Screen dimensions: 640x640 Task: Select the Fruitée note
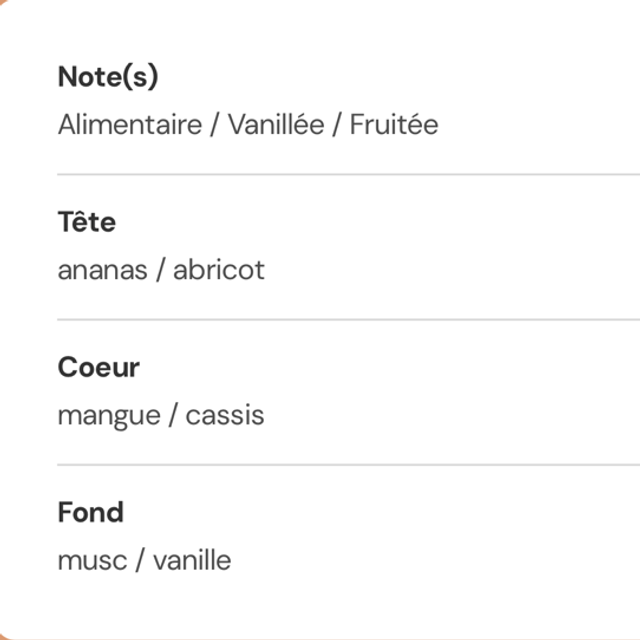click(x=393, y=125)
